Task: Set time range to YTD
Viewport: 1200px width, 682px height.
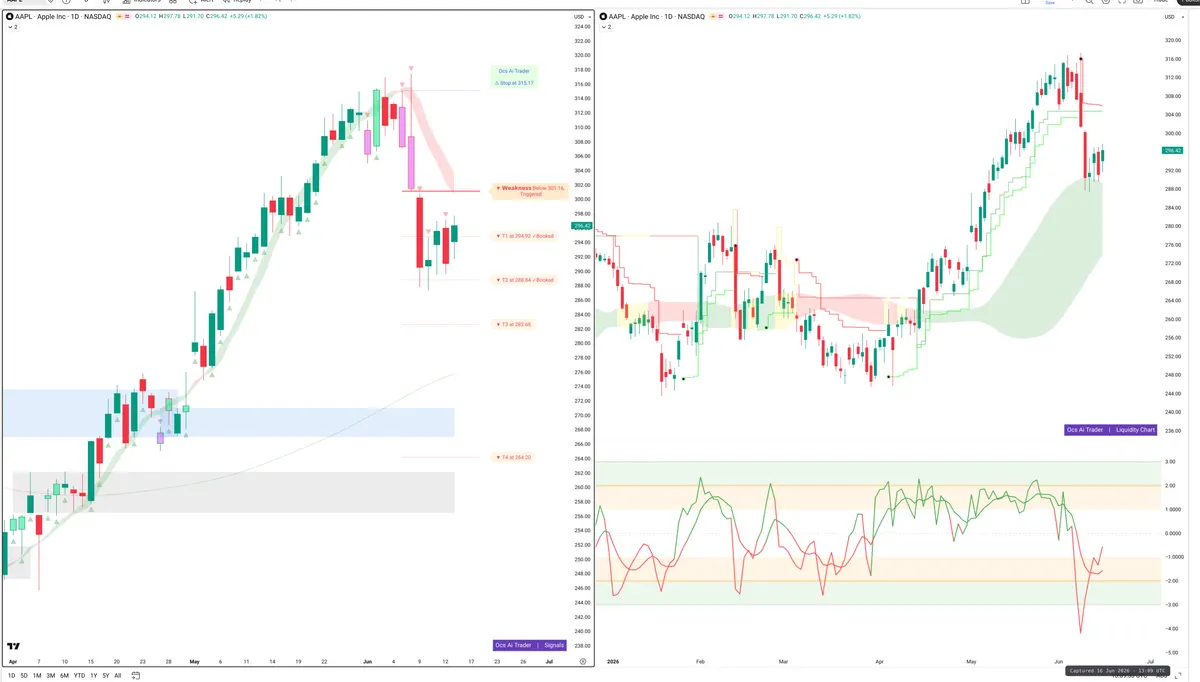Action: pyautogui.click(x=80, y=676)
